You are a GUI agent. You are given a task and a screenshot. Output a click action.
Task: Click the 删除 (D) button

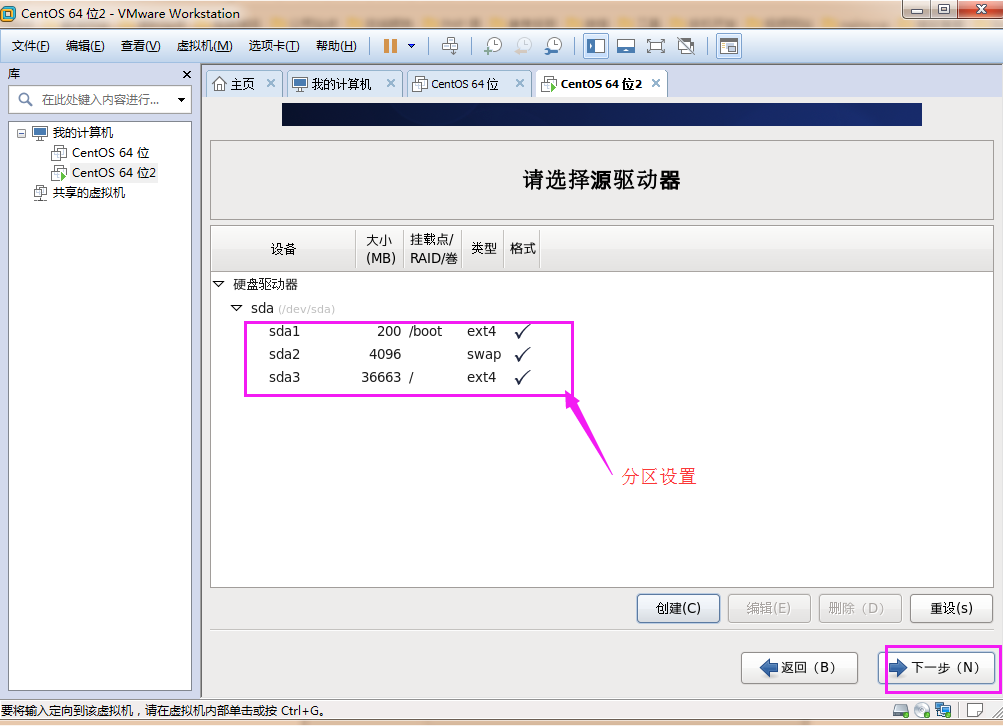pyautogui.click(x=860, y=608)
